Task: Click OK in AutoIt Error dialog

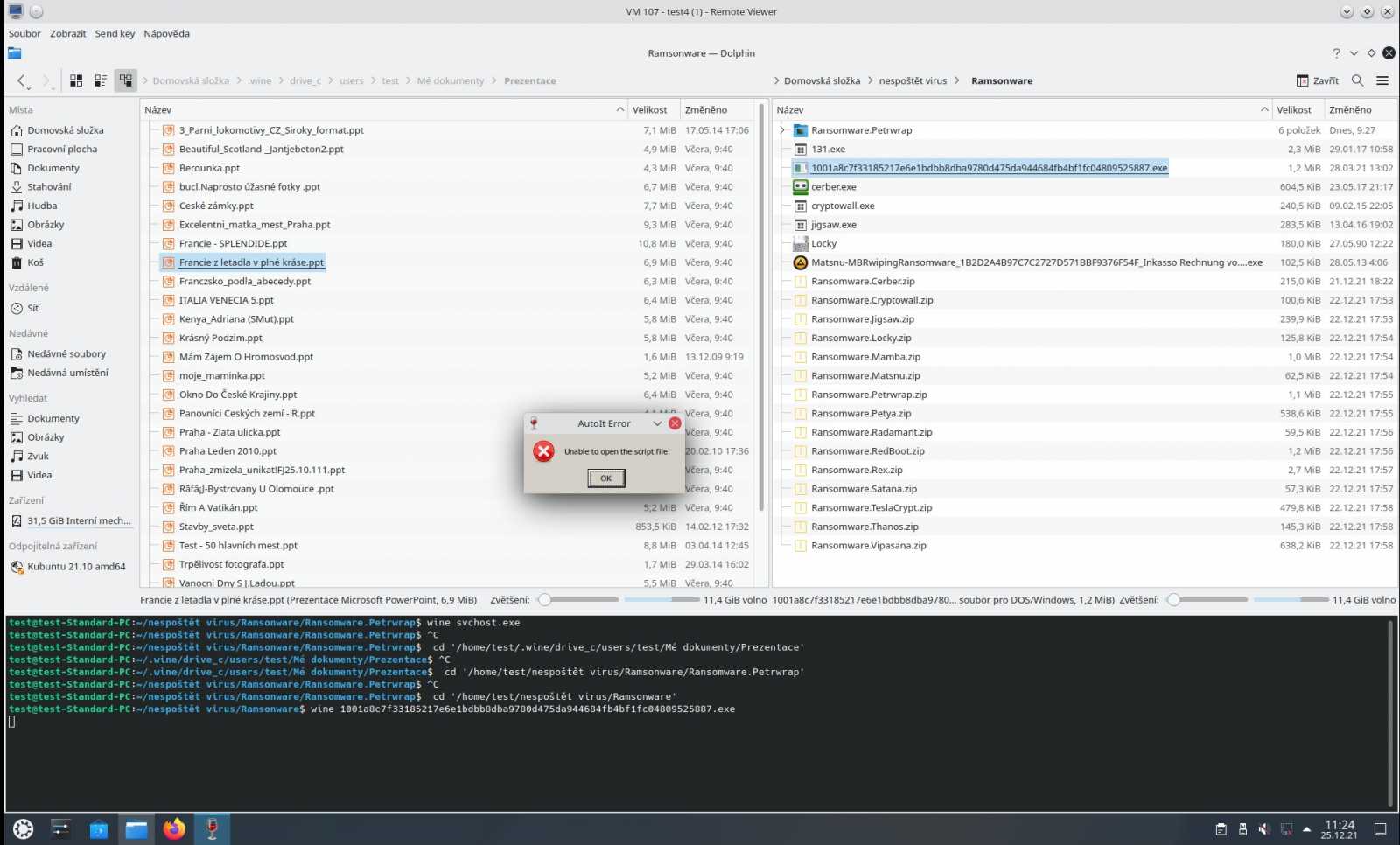Action: [x=605, y=478]
